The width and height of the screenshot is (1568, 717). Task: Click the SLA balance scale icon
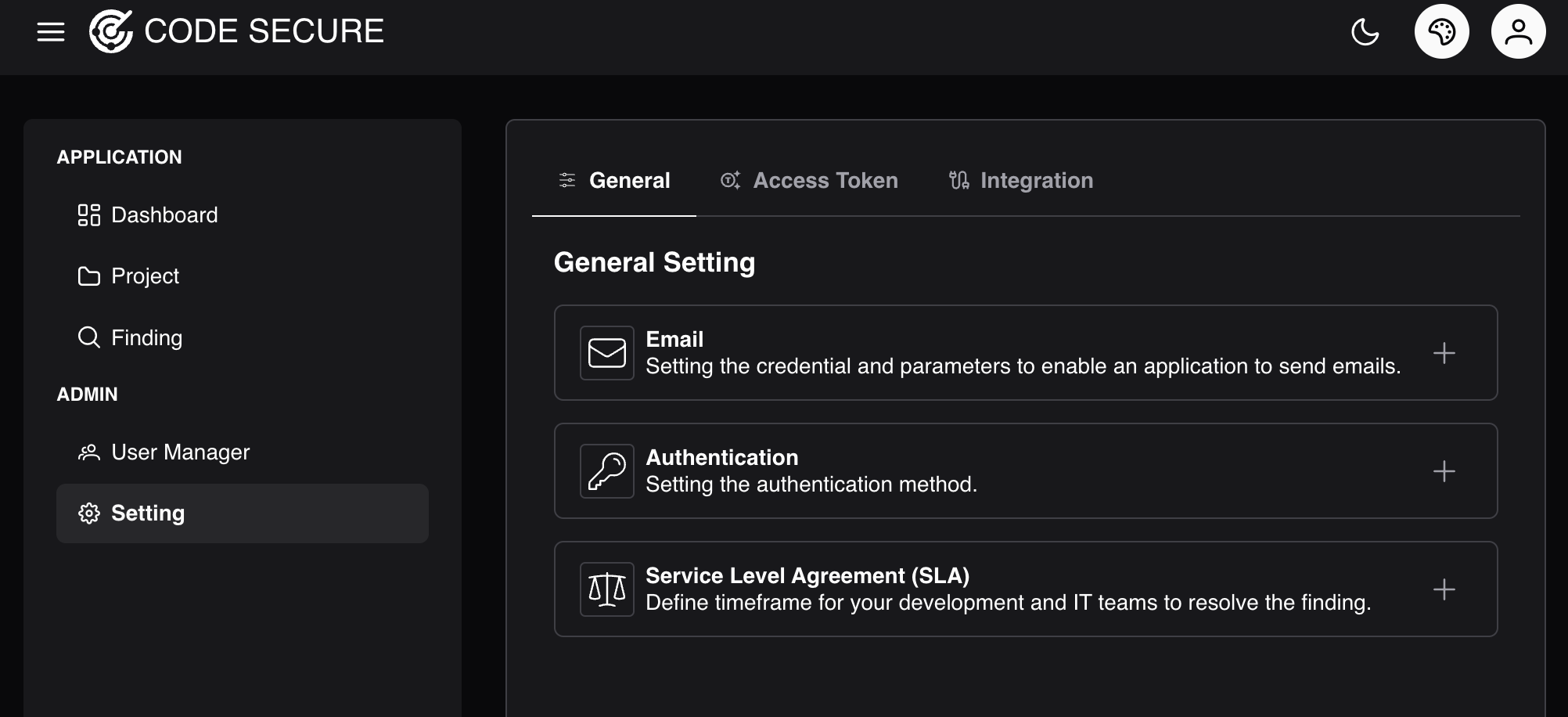[607, 589]
